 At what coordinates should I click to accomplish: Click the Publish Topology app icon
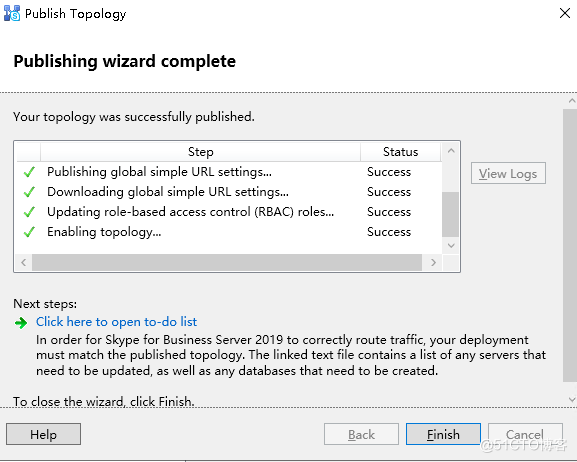pyautogui.click(x=12, y=14)
